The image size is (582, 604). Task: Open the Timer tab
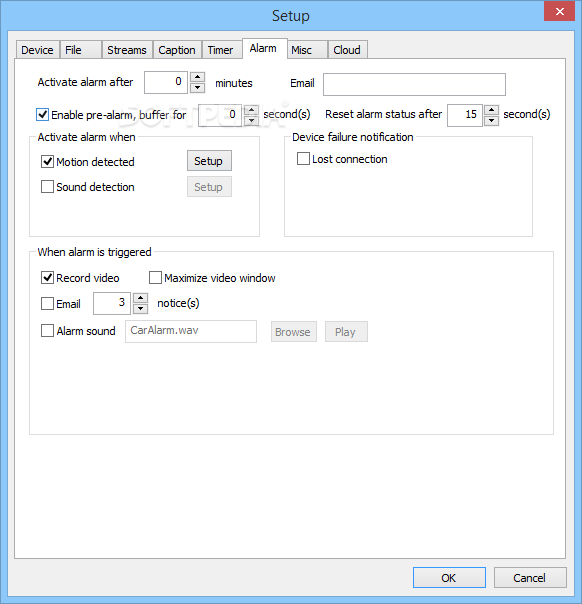point(222,50)
